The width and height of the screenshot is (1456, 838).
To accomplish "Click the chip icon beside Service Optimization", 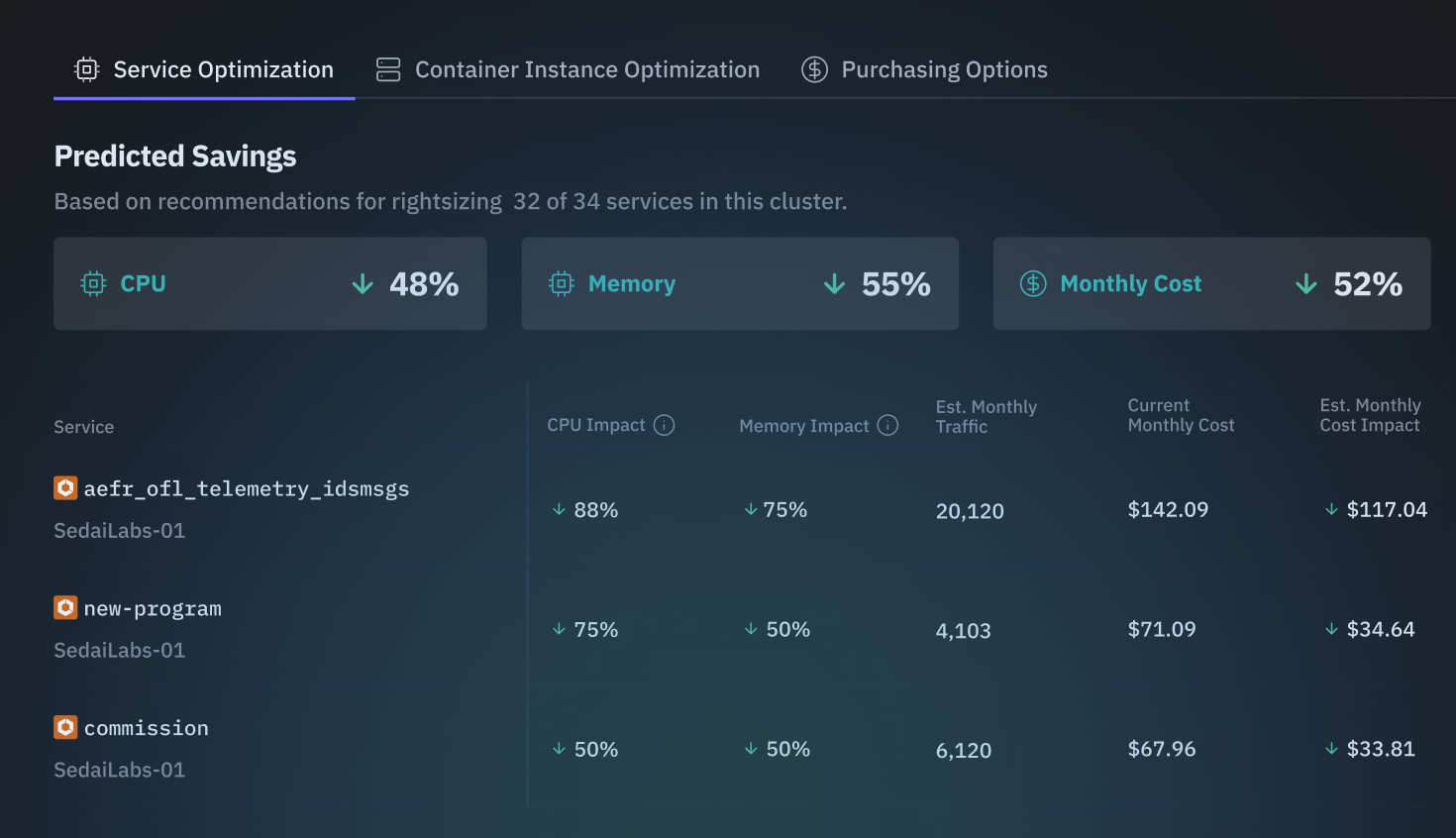I will click(x=87, y=69).
